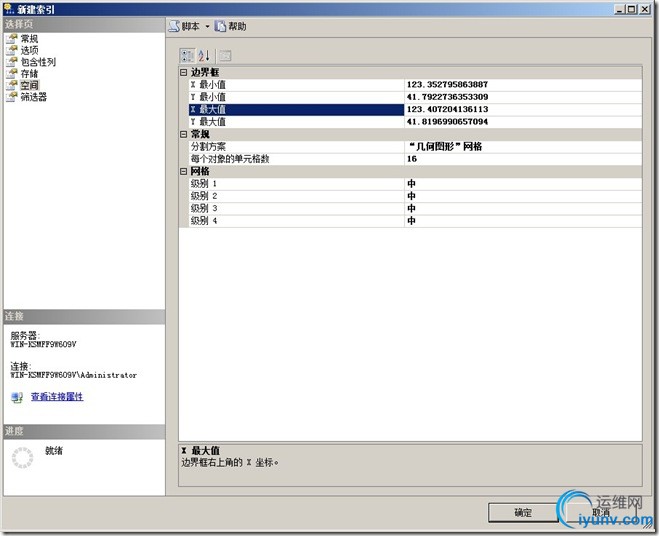Image resolution: width=659 pixels, height=536 pixels.
Task: Click the property pages icon
Action: [x=226, y=55]
